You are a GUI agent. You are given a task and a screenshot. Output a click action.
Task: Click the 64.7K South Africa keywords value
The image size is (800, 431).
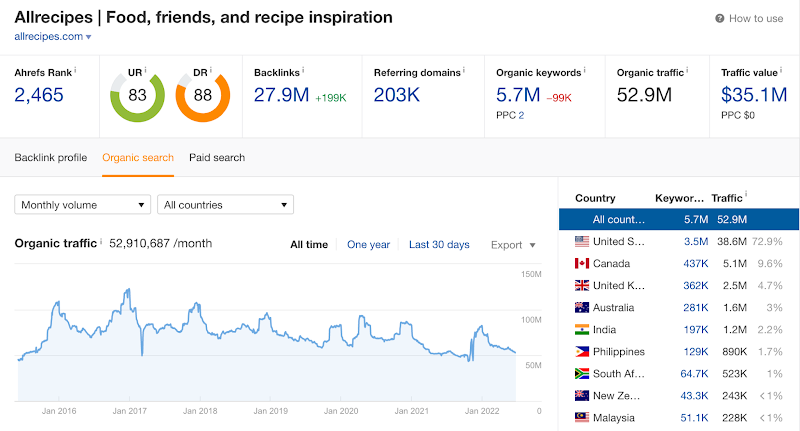pos(694,373)
